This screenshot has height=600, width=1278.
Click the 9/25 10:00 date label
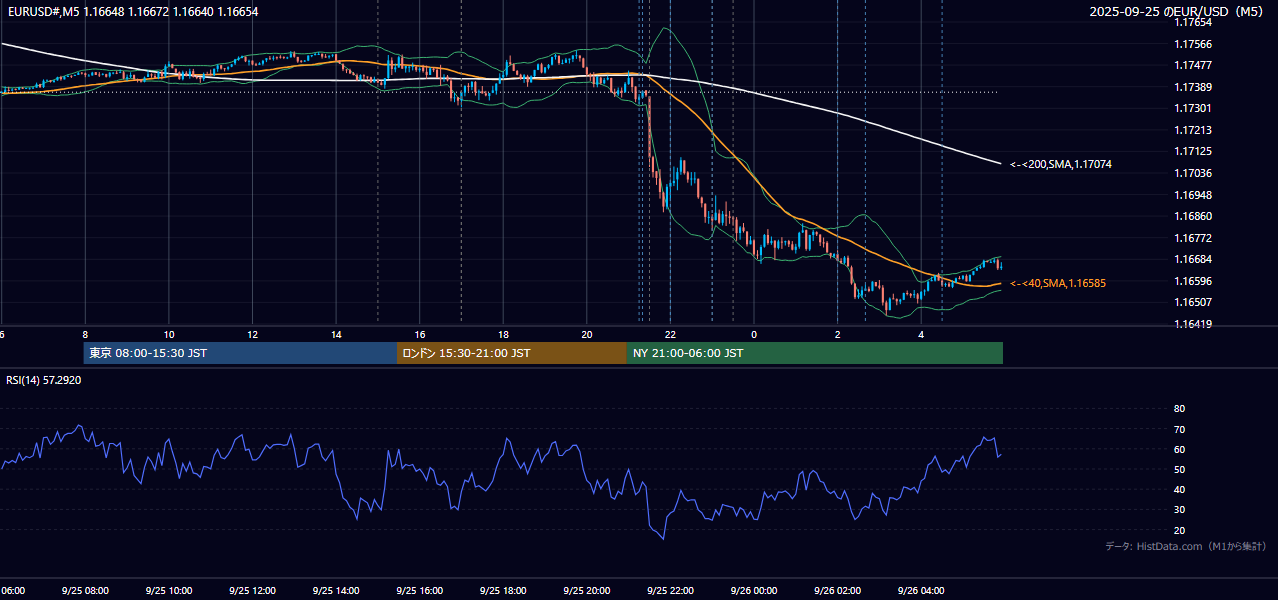[168, 591]
